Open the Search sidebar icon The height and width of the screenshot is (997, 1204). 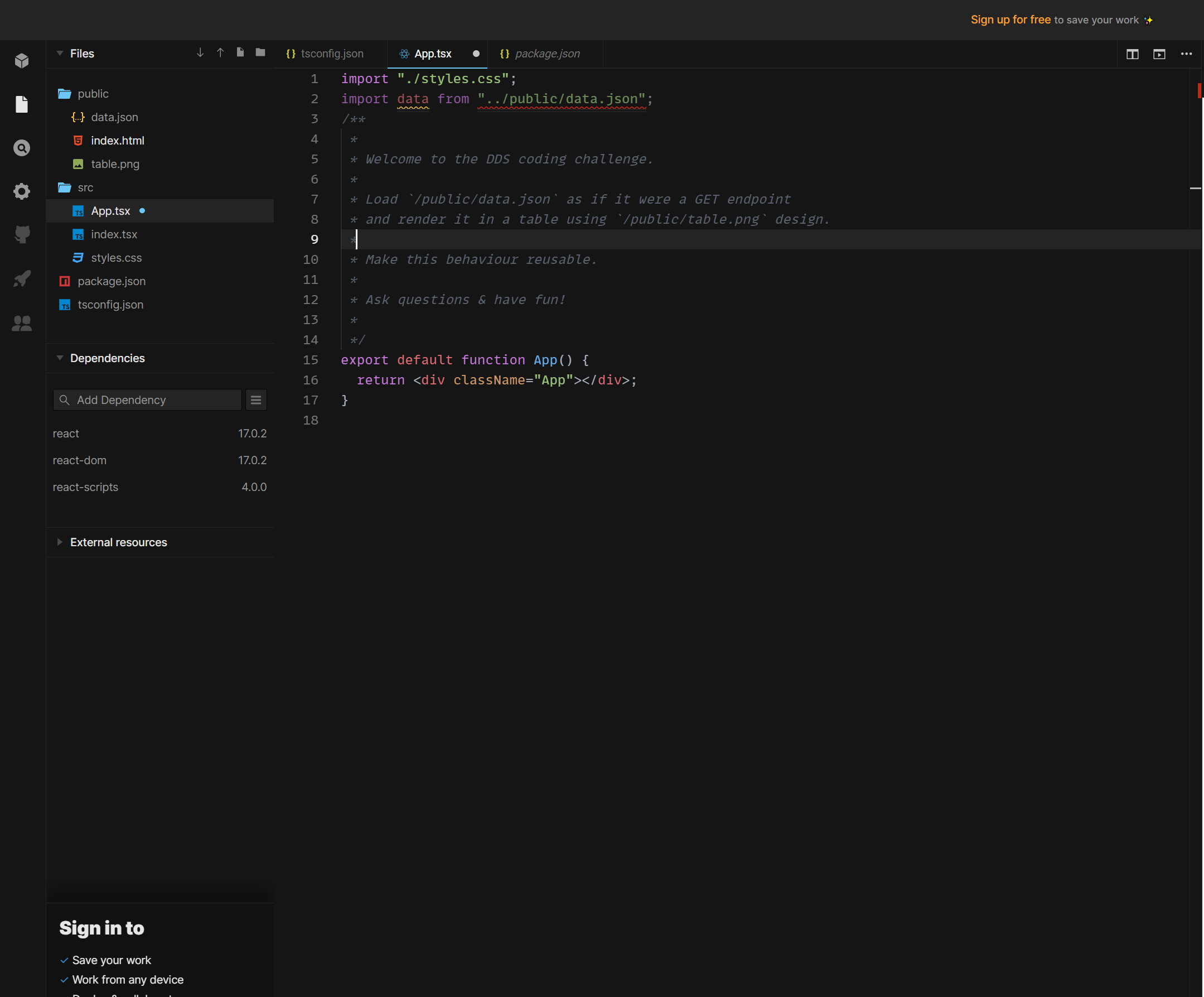point(22,148)
